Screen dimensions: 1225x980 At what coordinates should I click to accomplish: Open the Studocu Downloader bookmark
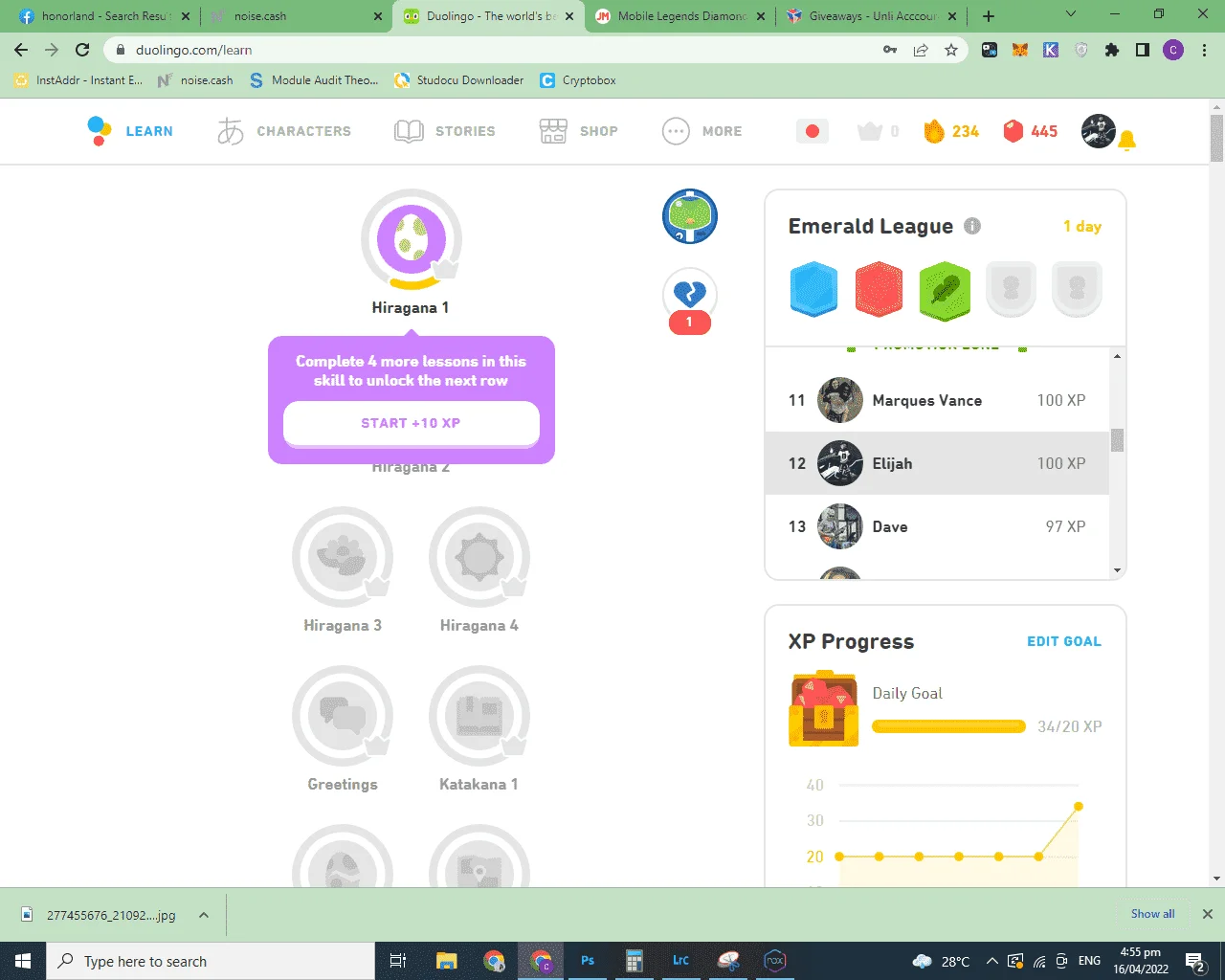click(x=458, y=80)
